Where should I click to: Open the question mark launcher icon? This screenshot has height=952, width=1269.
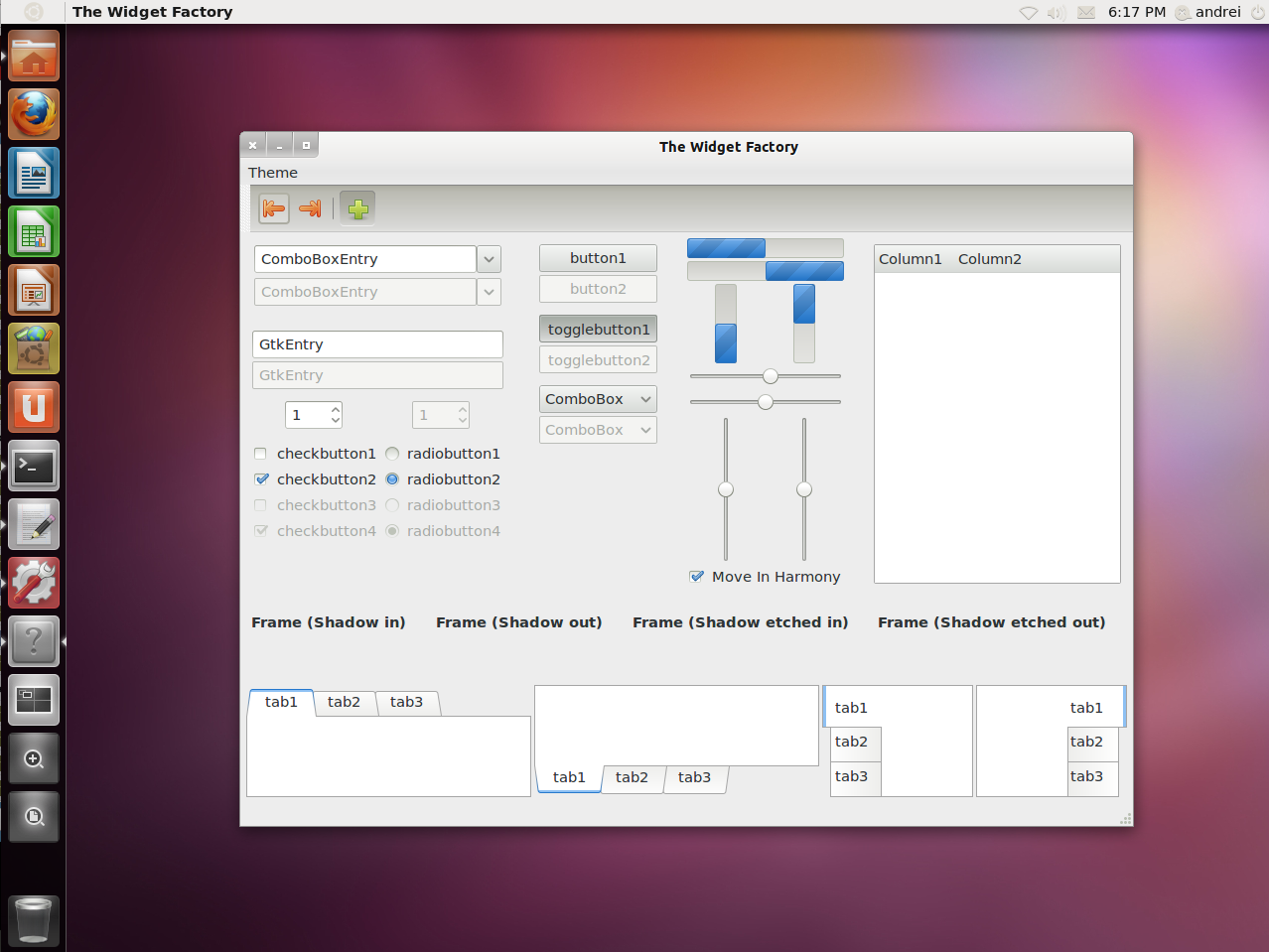[x=34, y=641]
